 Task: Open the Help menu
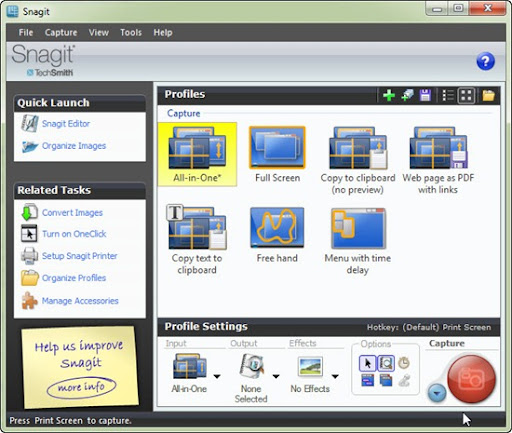pos(163,33)
